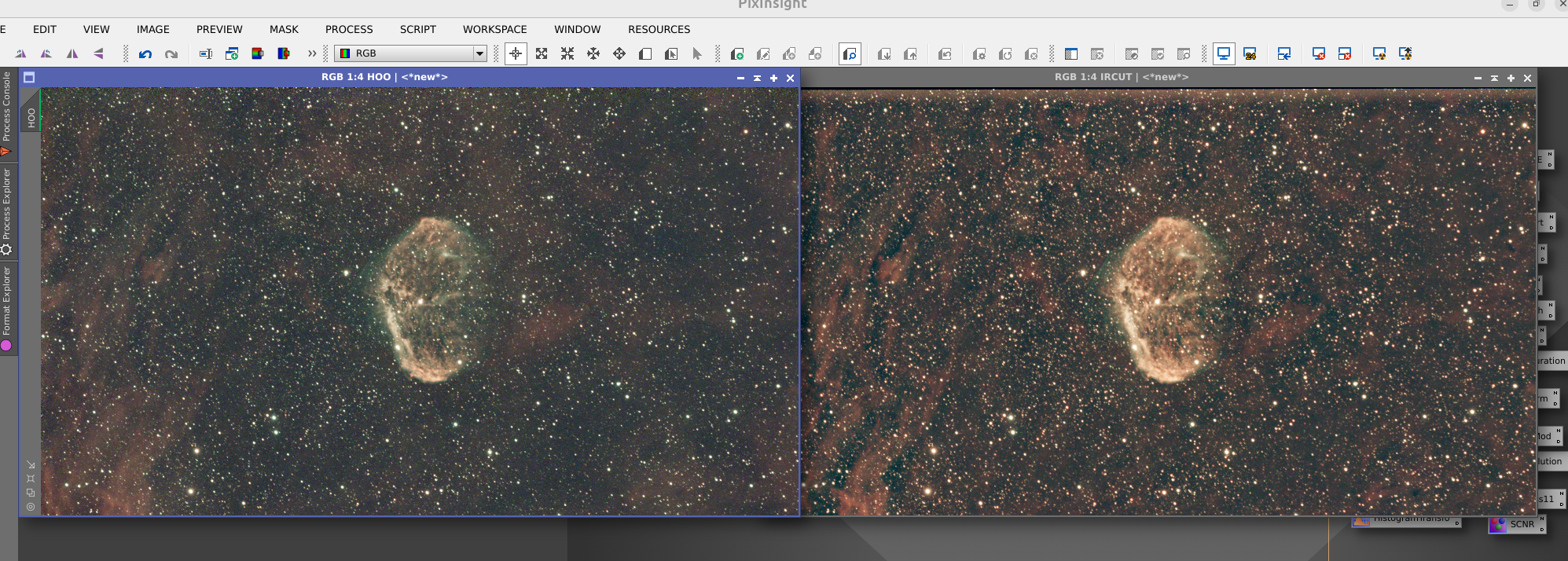Click the monitor icon with radiation badge
This screenshot has height=561, width=1568.
1379,54
